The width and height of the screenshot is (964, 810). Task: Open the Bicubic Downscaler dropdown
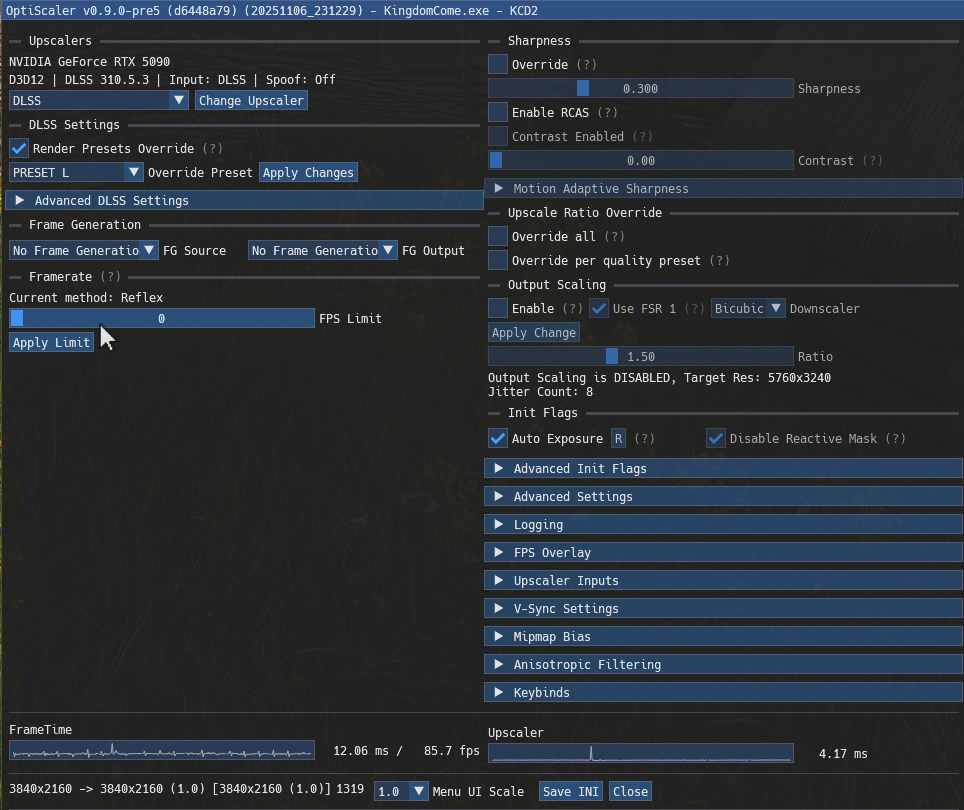748,308
